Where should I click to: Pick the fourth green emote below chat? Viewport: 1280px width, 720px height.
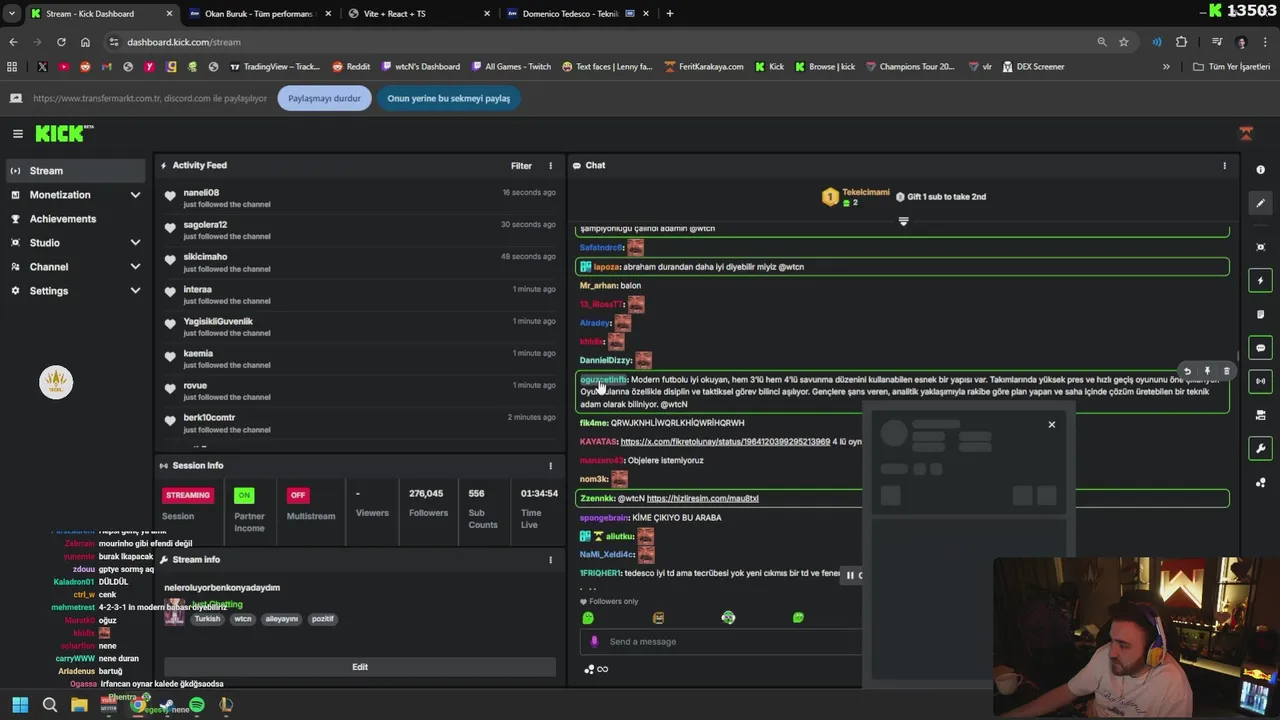click(x=798, y=618)
